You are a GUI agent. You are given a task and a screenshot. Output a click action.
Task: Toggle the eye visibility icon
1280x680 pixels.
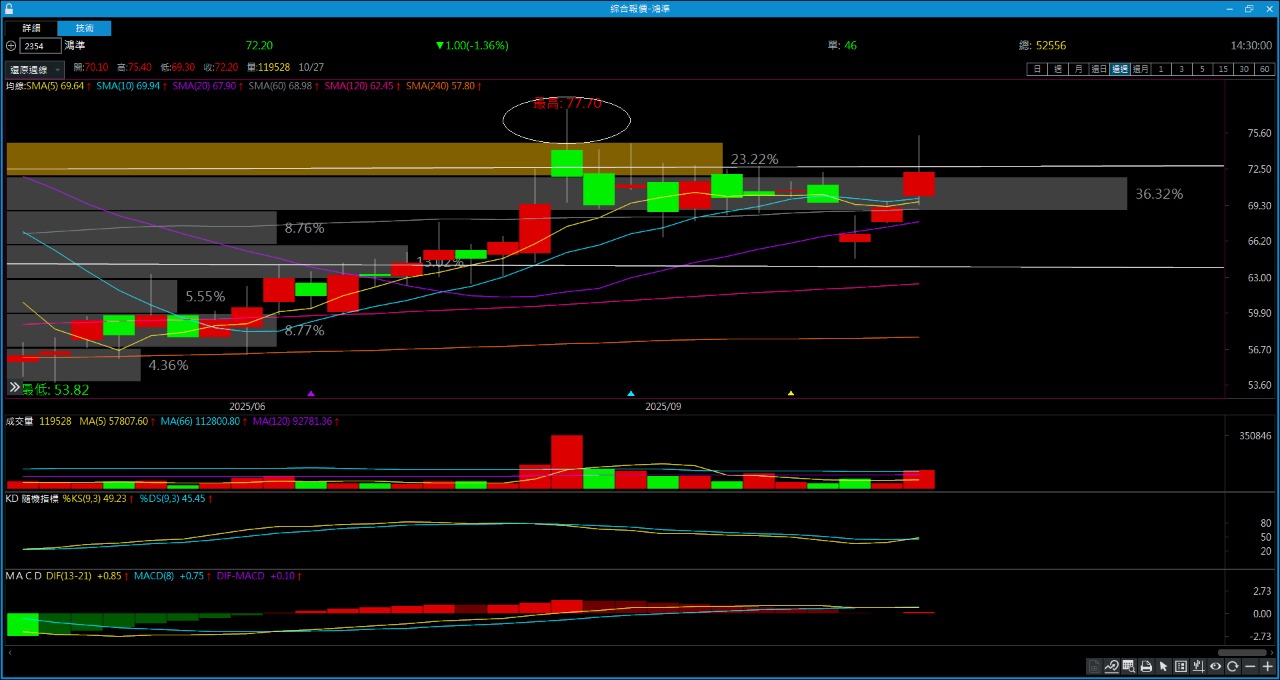click(1215, 666)
